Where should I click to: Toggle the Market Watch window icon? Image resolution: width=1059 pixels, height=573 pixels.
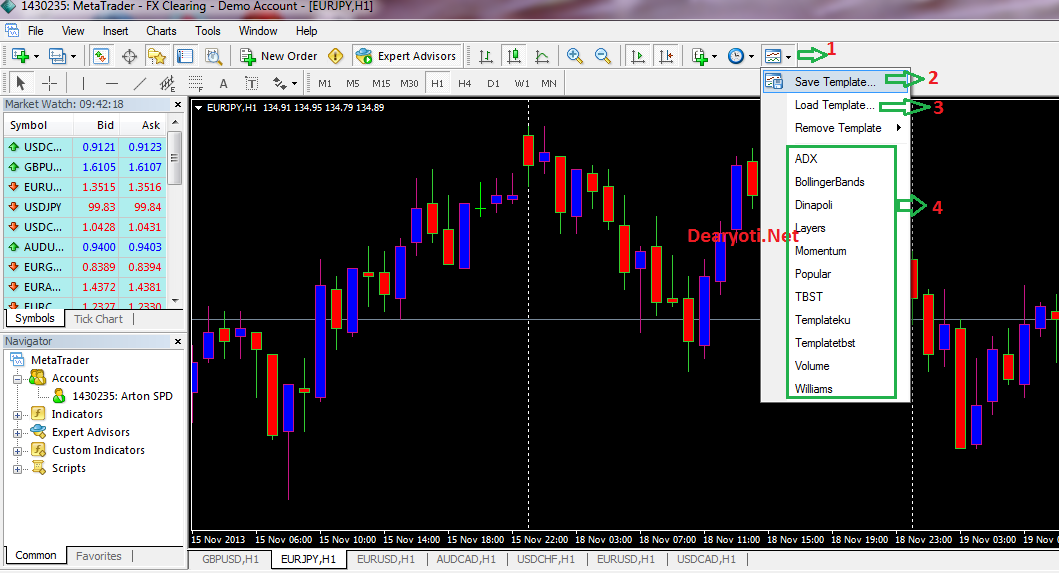[x=101, y=56]
